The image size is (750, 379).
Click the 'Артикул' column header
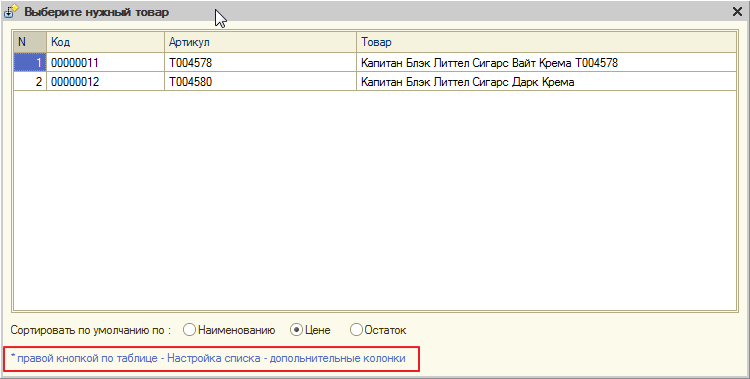coord(261,42)
